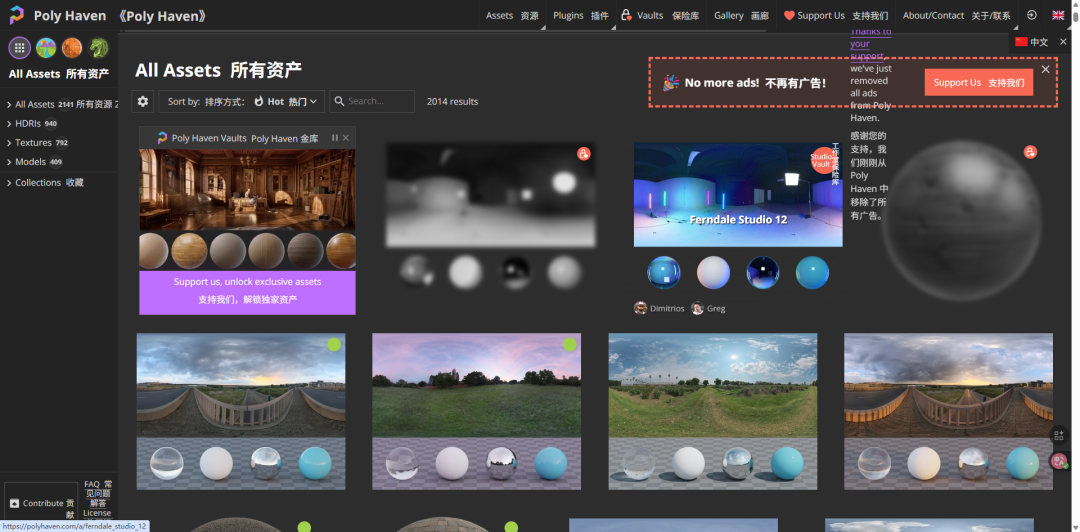Image resolution: width=1080 pixels, height=532 pixels.
Task: Click the Chinese flag translation icon
Action: point(1021,42)
